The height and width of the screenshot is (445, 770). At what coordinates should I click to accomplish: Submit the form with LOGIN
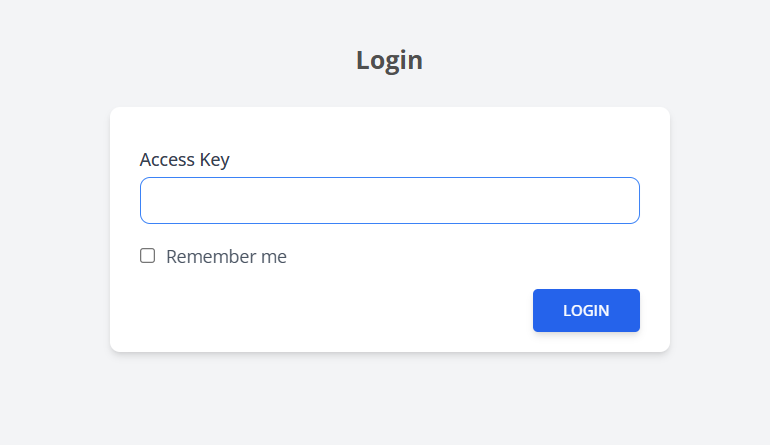pos(586,310)
